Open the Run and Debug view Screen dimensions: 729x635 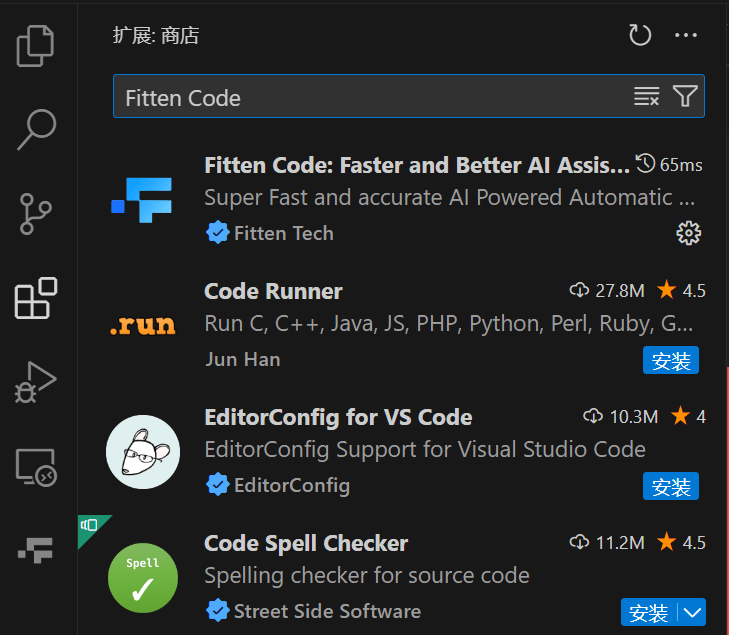[36, 382]
